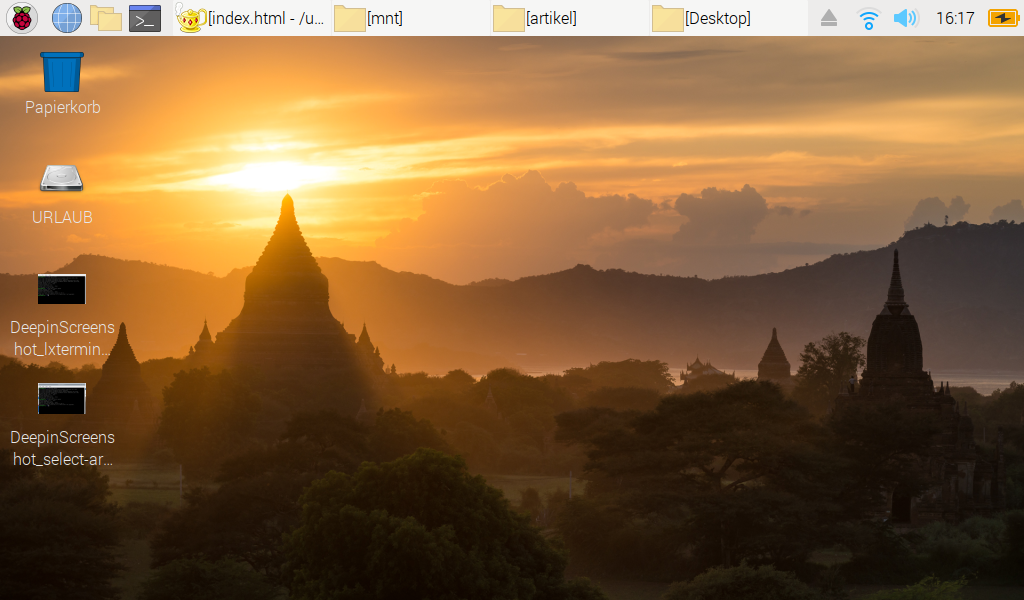1024x600 pixels.
Task: Open the Wi-Fi network list
Action: (x=868, y=18)
